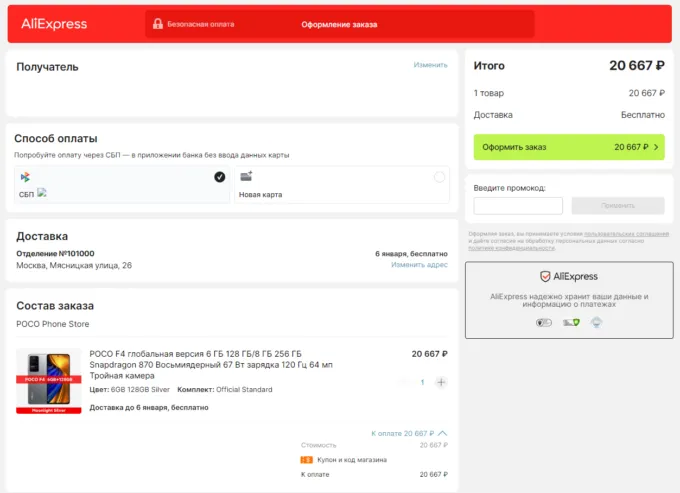
Task: Select Новая карта payment radio button
Action: click(x=439, y=177)
